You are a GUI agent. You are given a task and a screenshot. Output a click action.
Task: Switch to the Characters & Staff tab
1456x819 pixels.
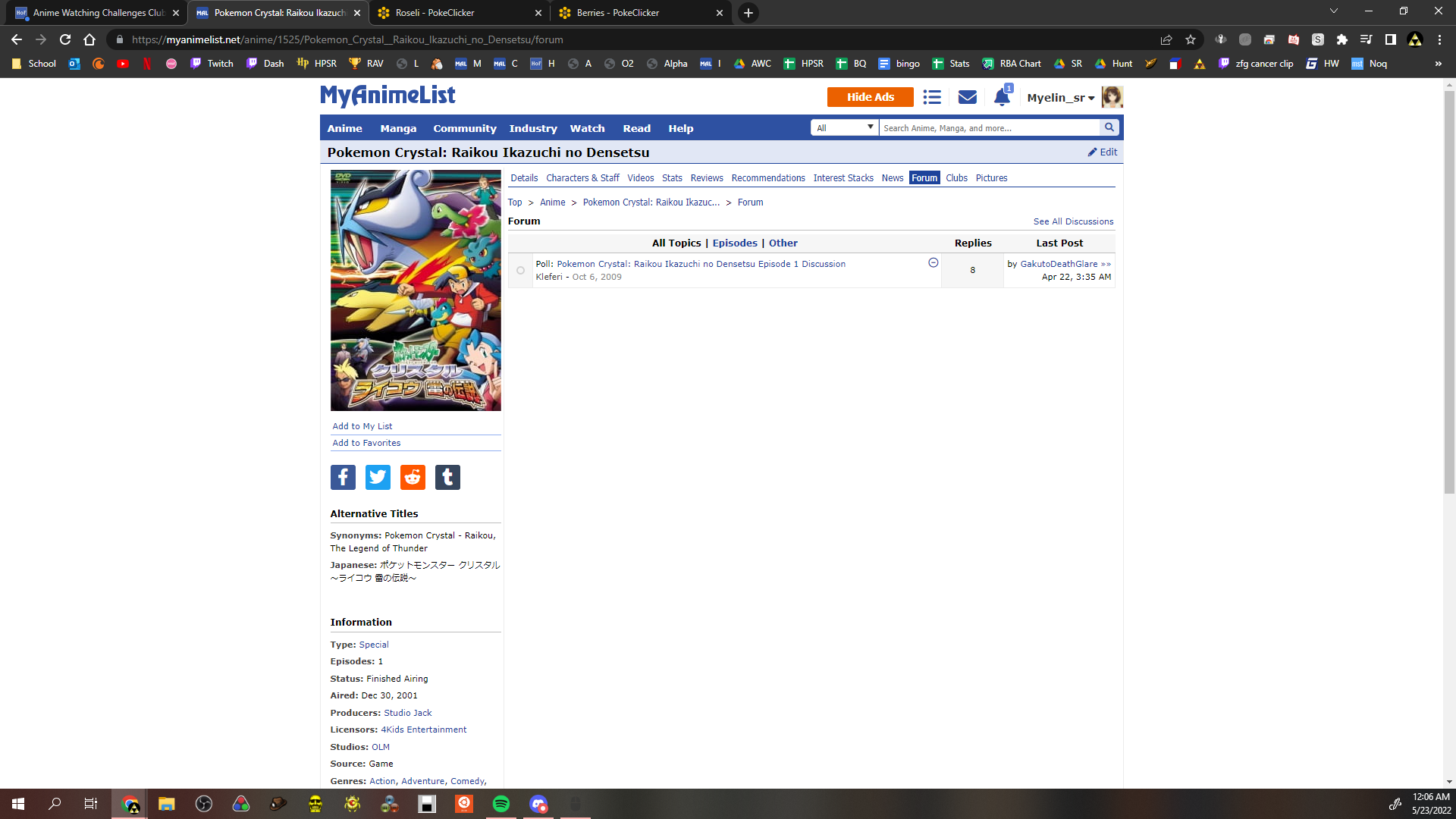coord(582,178)
